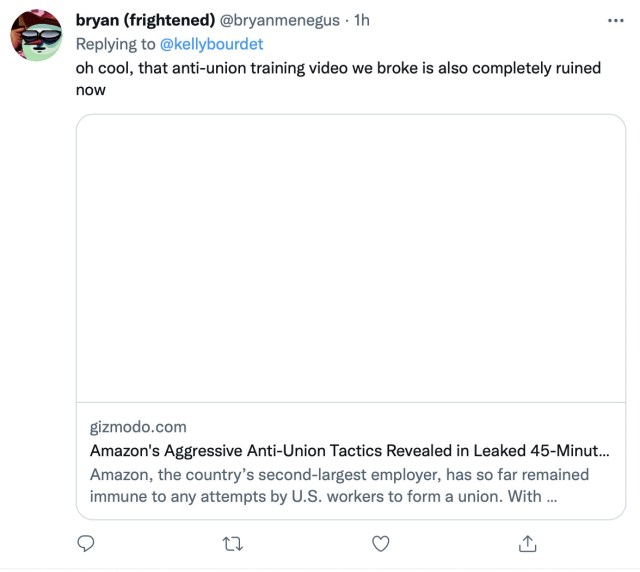The height and width of the screenshot is (572, 640).
Task: Open the bryan (frightened) display name
Action: pyautogui.click(x=145, y=20)
